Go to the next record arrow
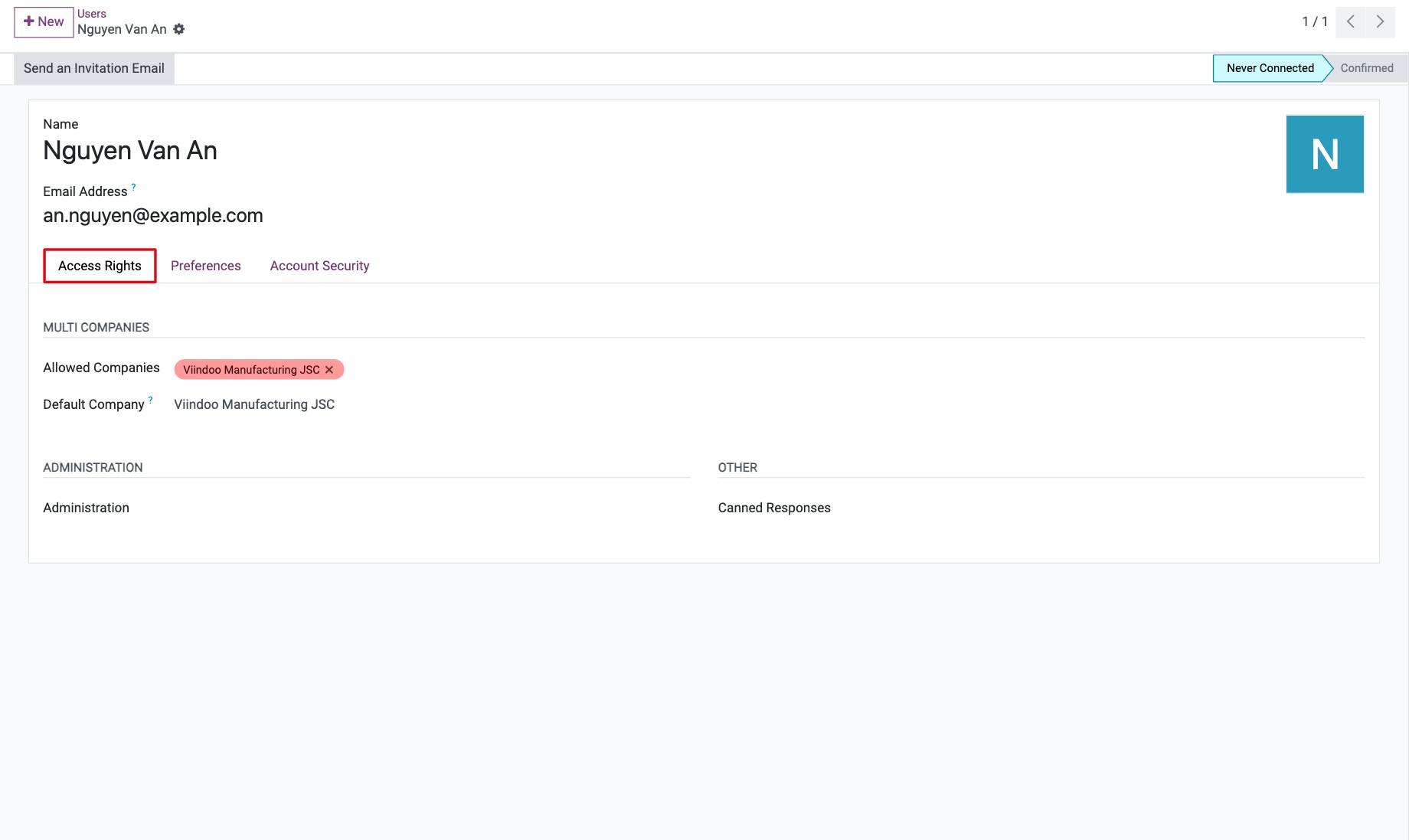This screenshot has width=1409, height=840. [1380, 21]
